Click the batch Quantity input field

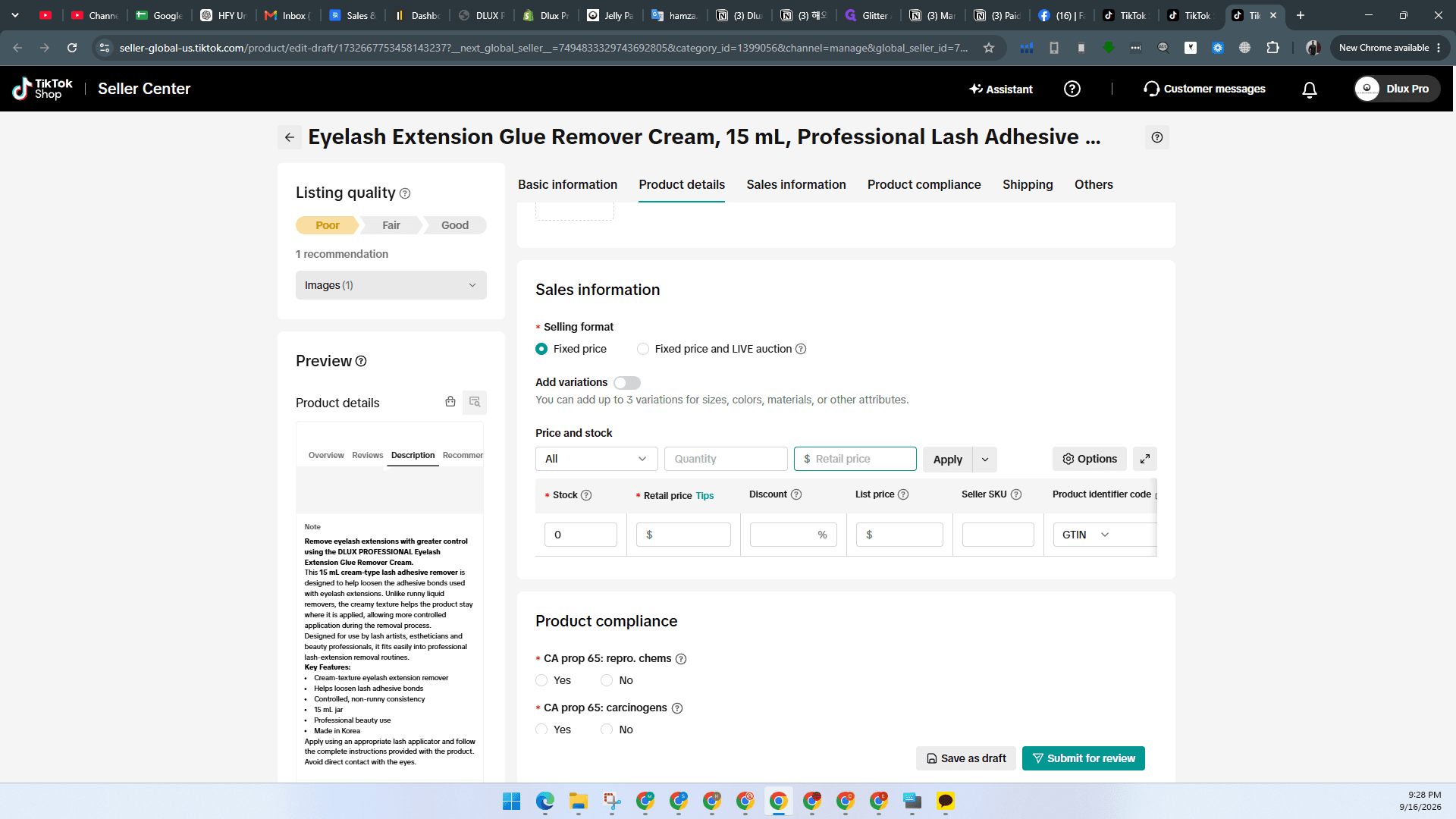pyautogui.click(x=726, y=459)
